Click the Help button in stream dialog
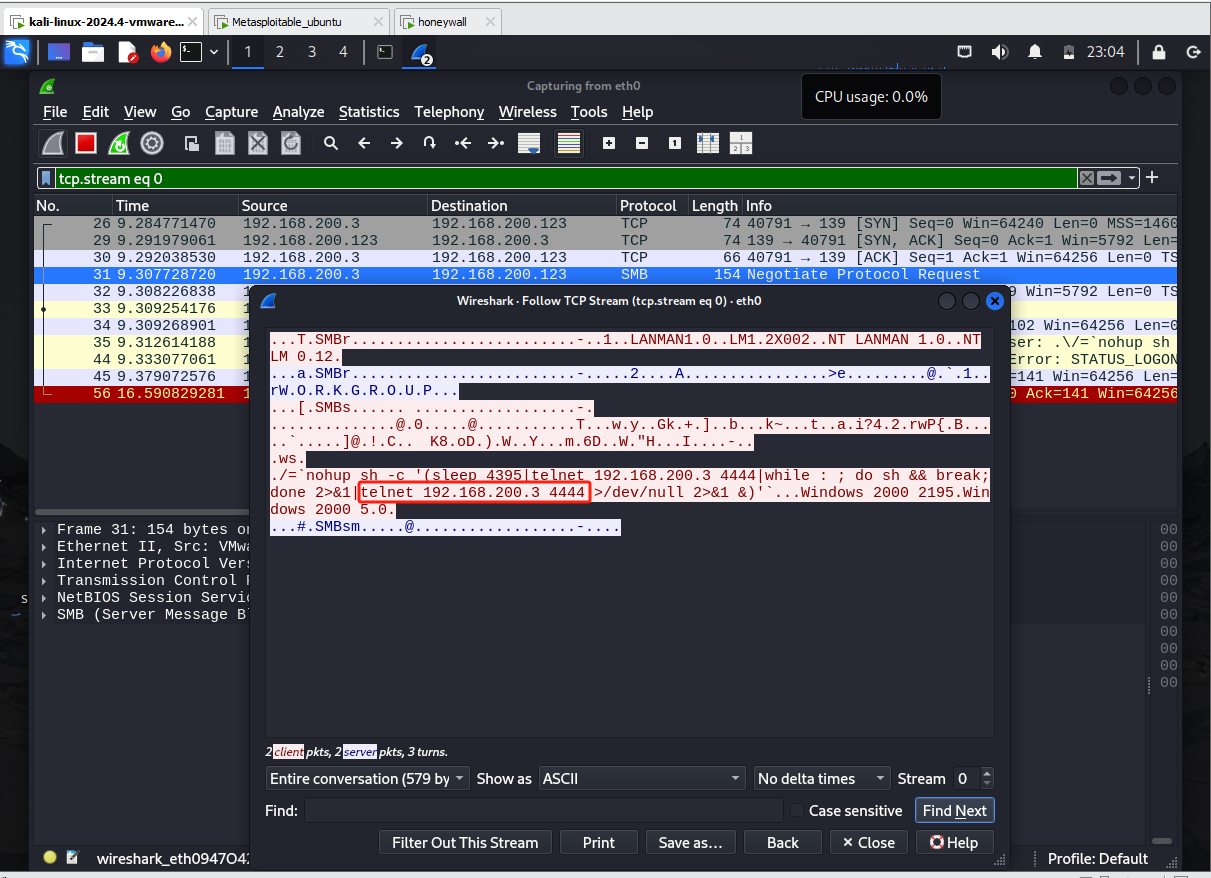Screen dimensions: 1211x878 [954, 843]
